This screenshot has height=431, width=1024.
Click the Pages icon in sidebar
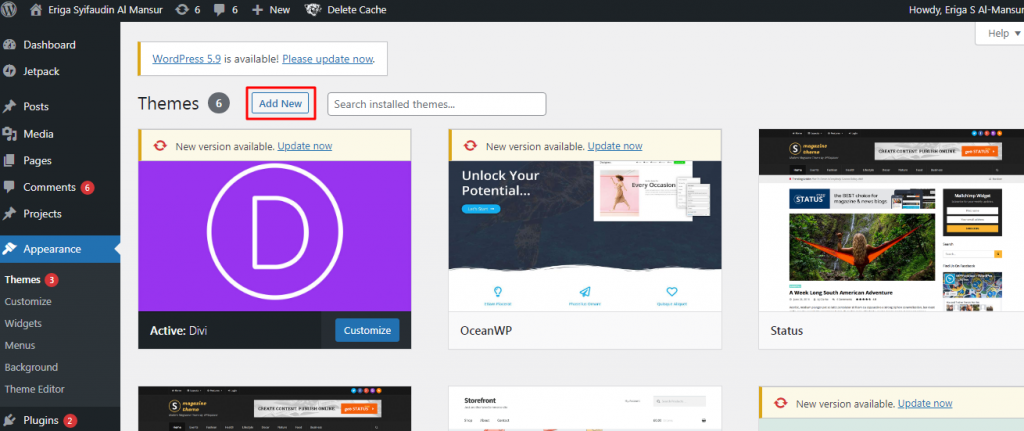pos(10,160)
